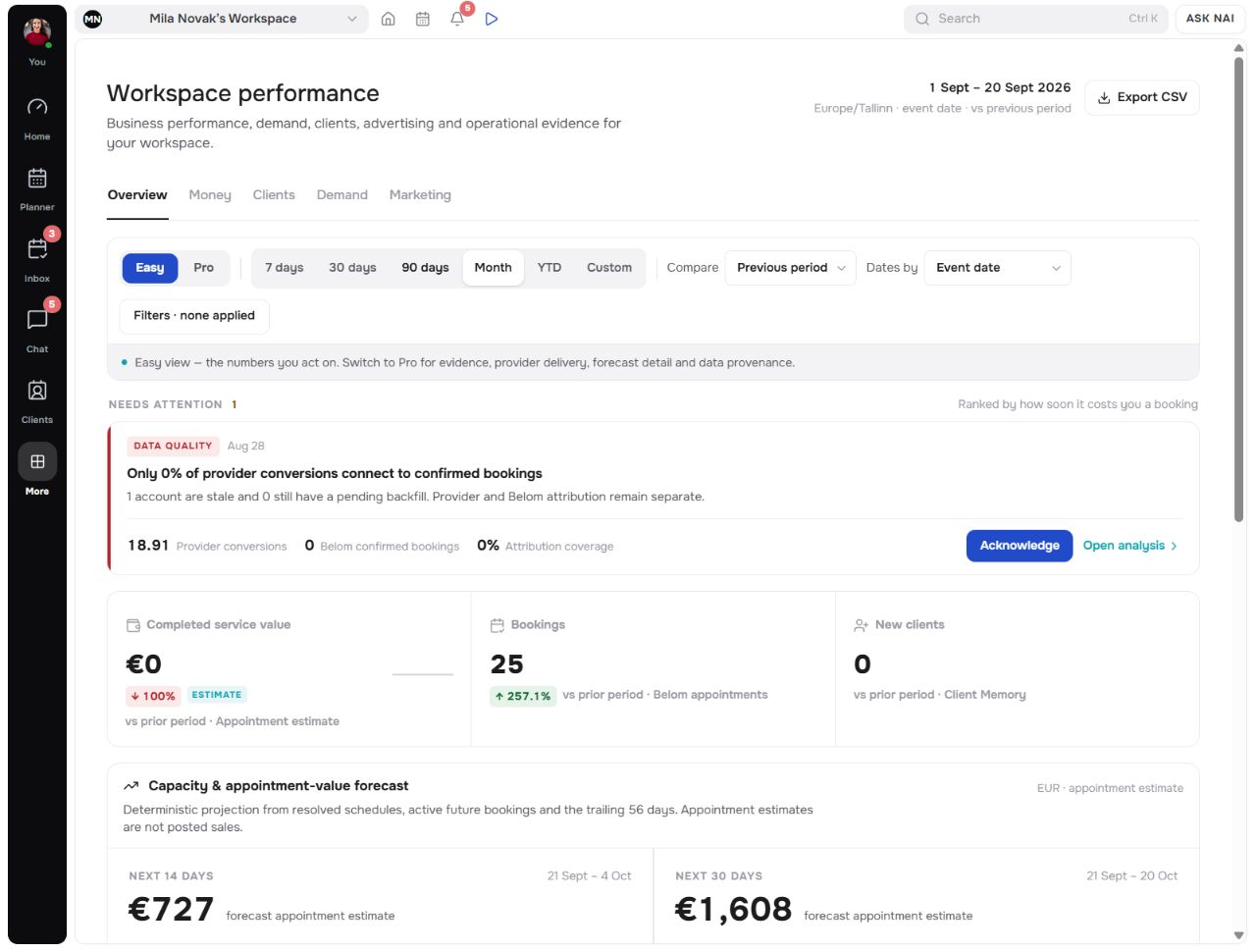Select the 90 days range
1256x952 pixels.
coord(425,268)
